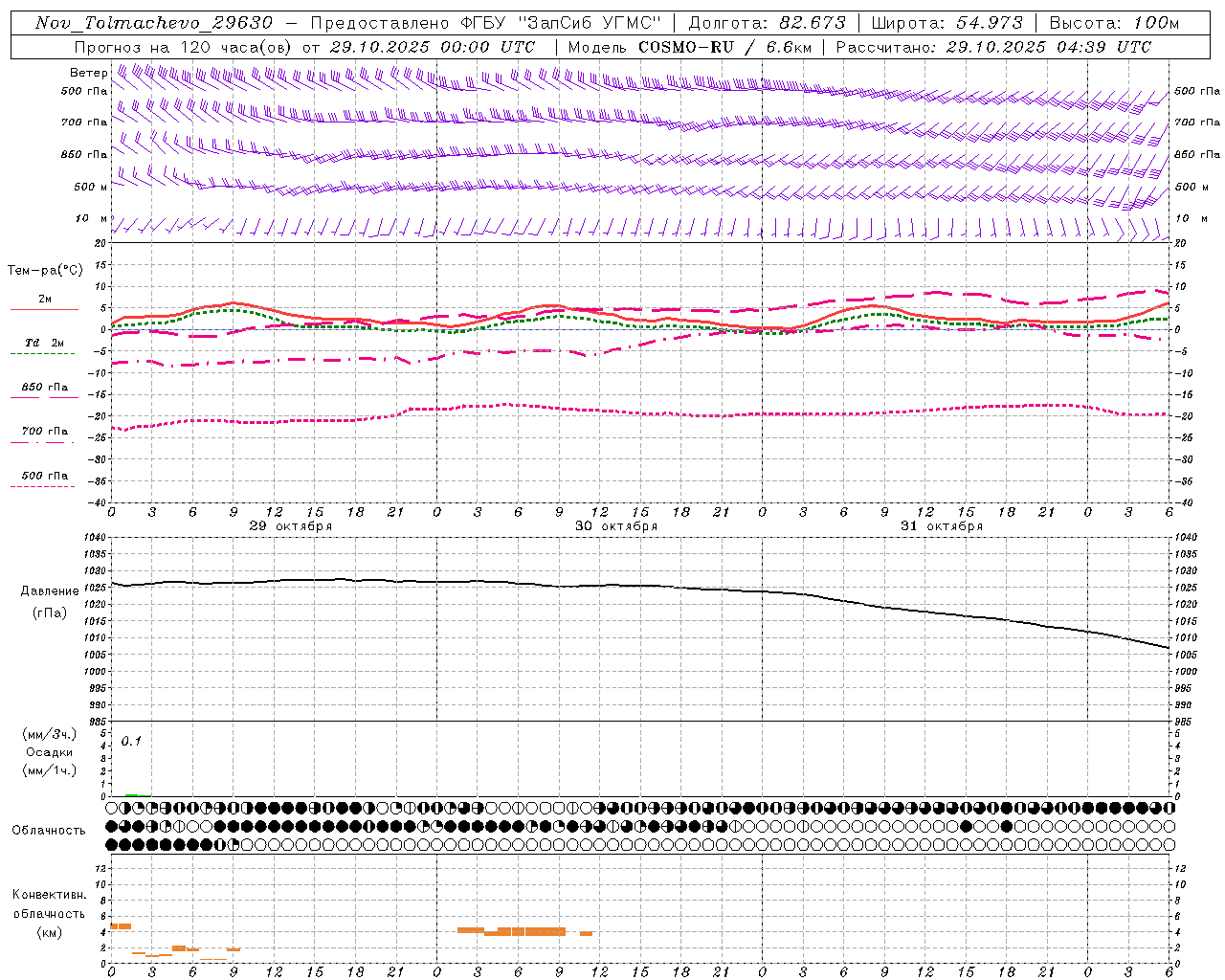1225x980 pixels.
Task: Select the forecast start text 29.10.2025 00:00 UTC
Action: (433, 47)
